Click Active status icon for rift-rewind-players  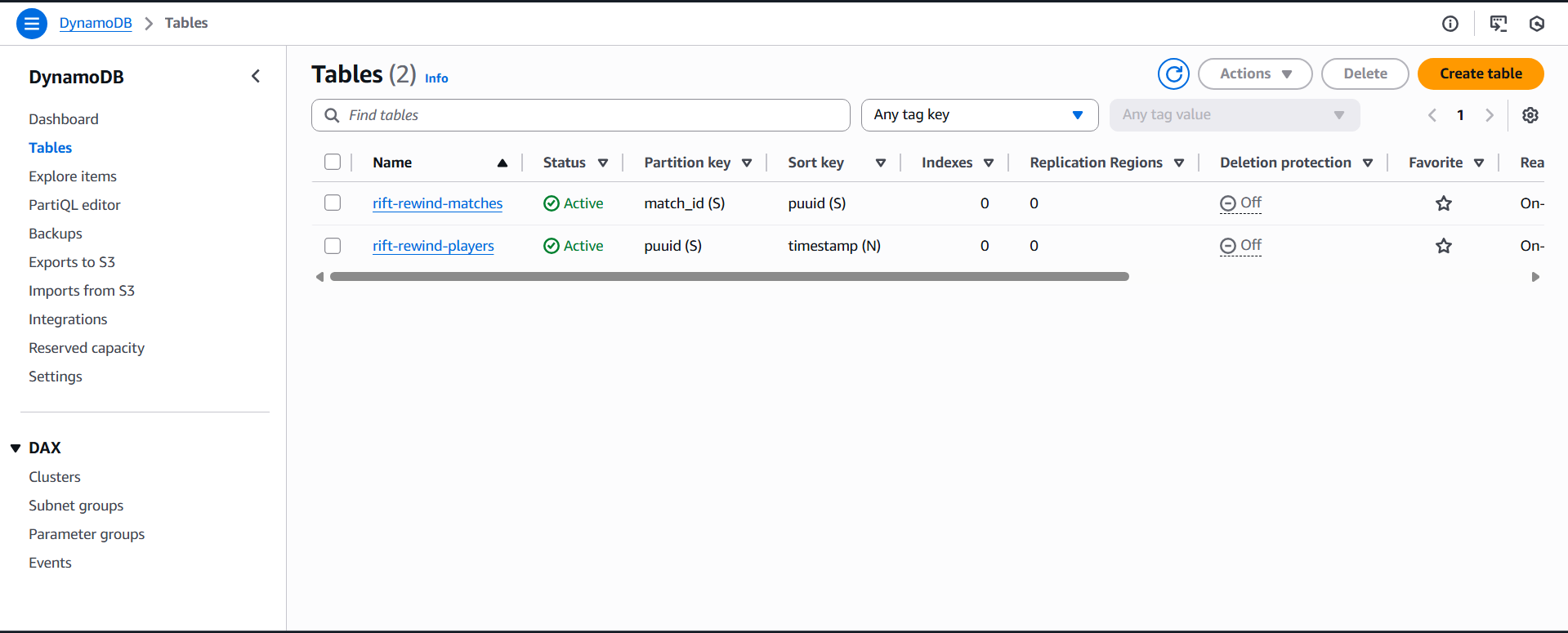pos(552,246)
